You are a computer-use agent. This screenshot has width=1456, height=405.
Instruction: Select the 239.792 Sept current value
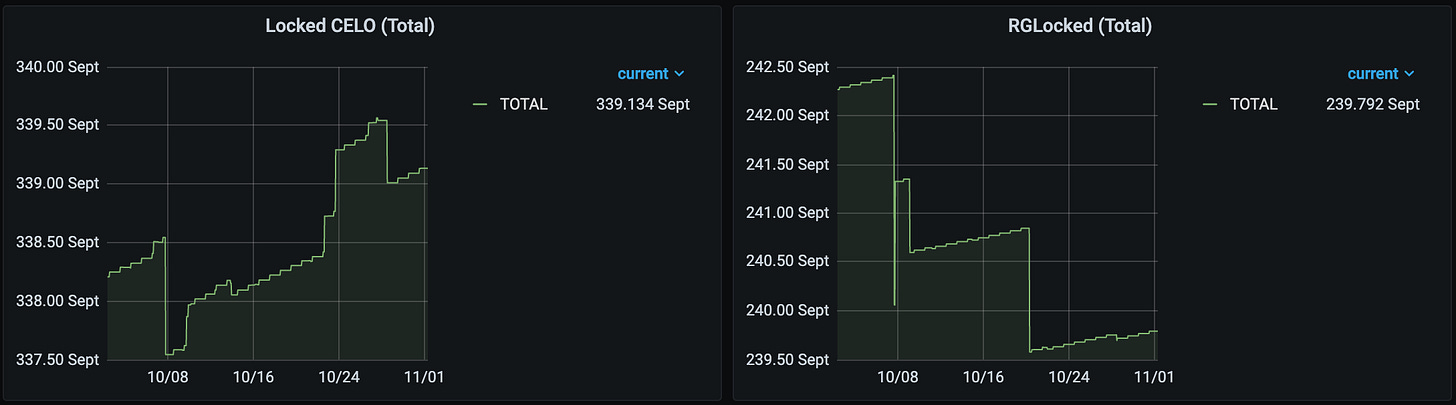click(1371, 104)
